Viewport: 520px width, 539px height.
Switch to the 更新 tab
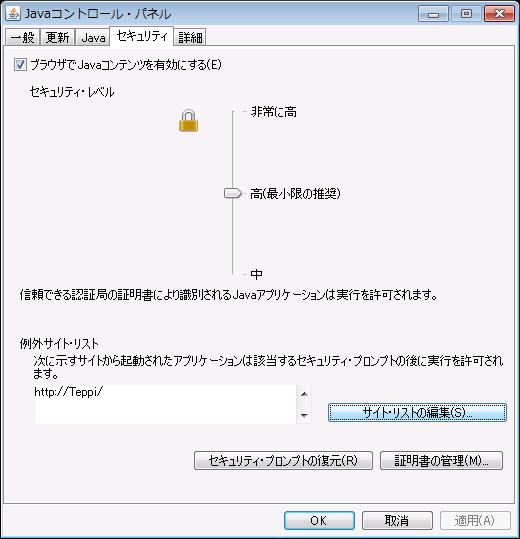click(x=57, y=37)
